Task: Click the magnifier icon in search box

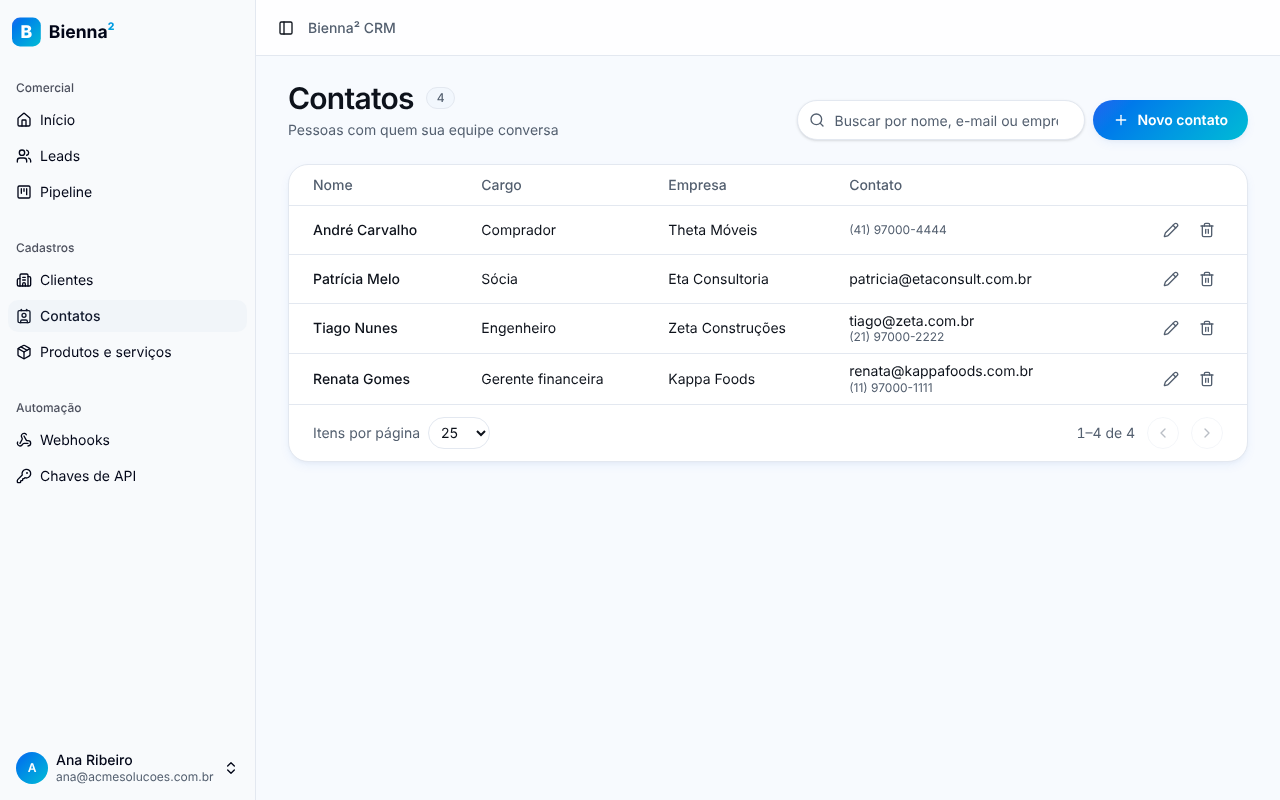Action: (817, 120)
